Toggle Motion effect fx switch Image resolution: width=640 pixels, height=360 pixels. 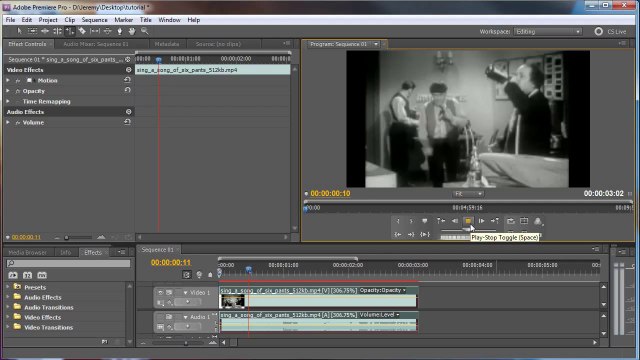click(x=18, y=81)
